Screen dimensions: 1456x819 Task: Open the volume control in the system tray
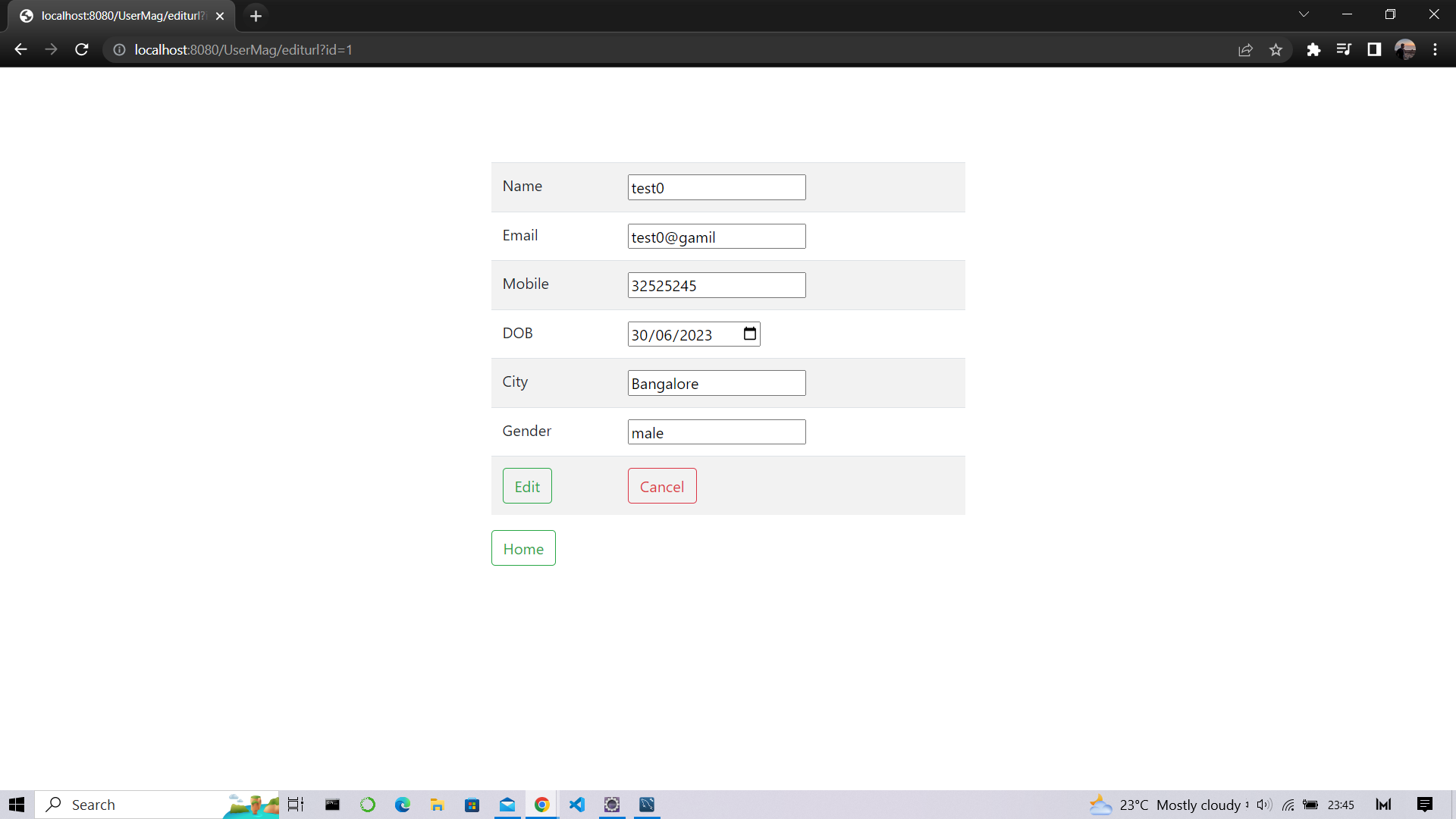click(1263, 805)
